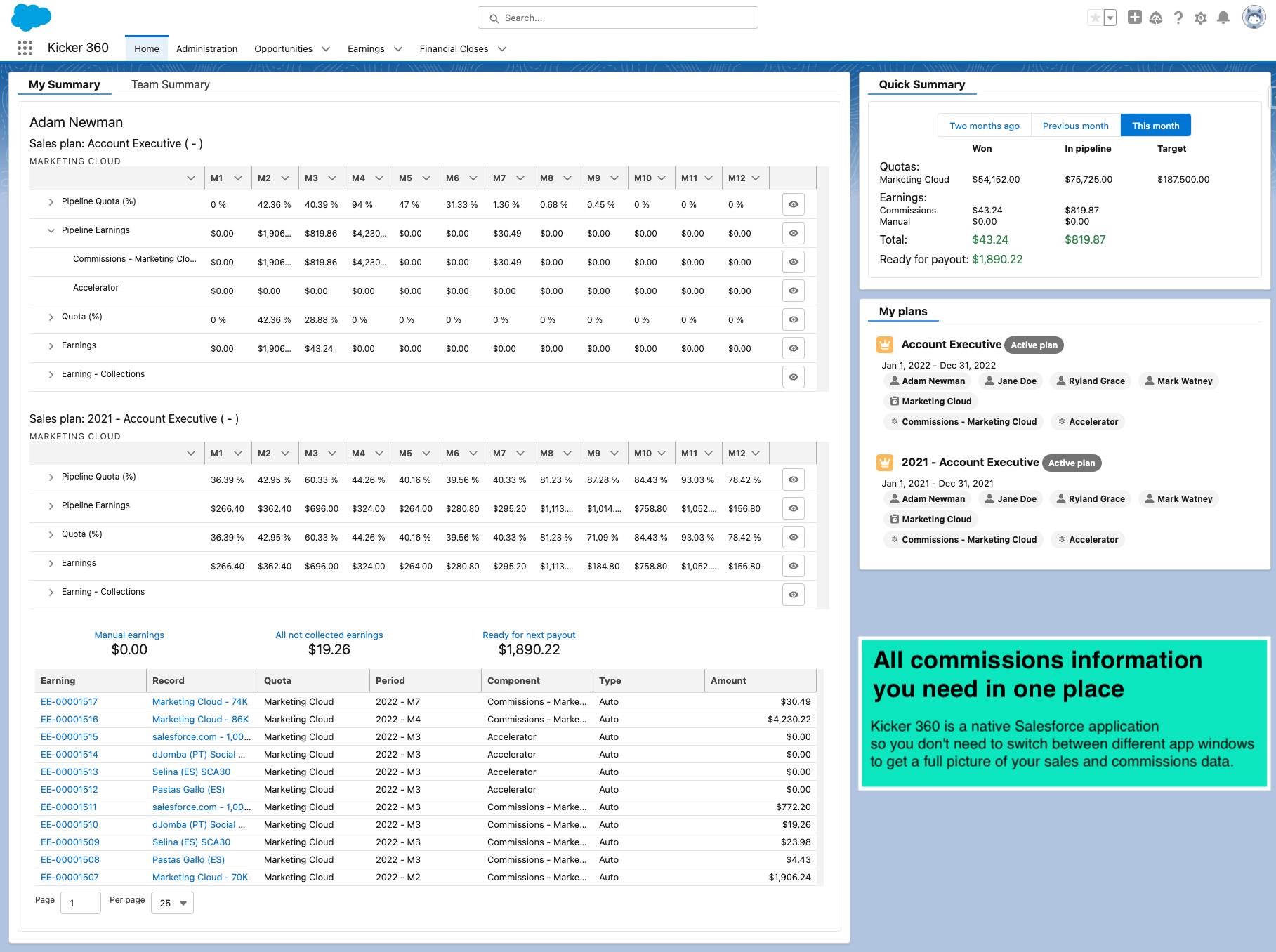Click the Manual earnings link
1276x952 pixels.
click(129, 635)
